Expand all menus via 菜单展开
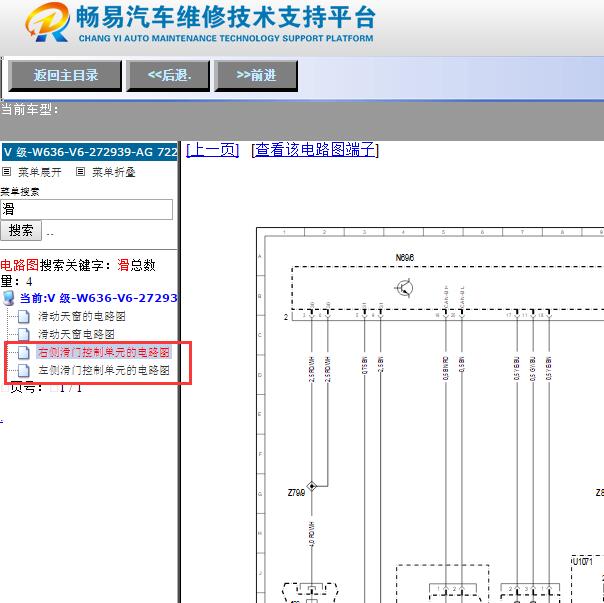Image resolution: width=604 pixels, height=603 pixels. [x=40, y=172]
